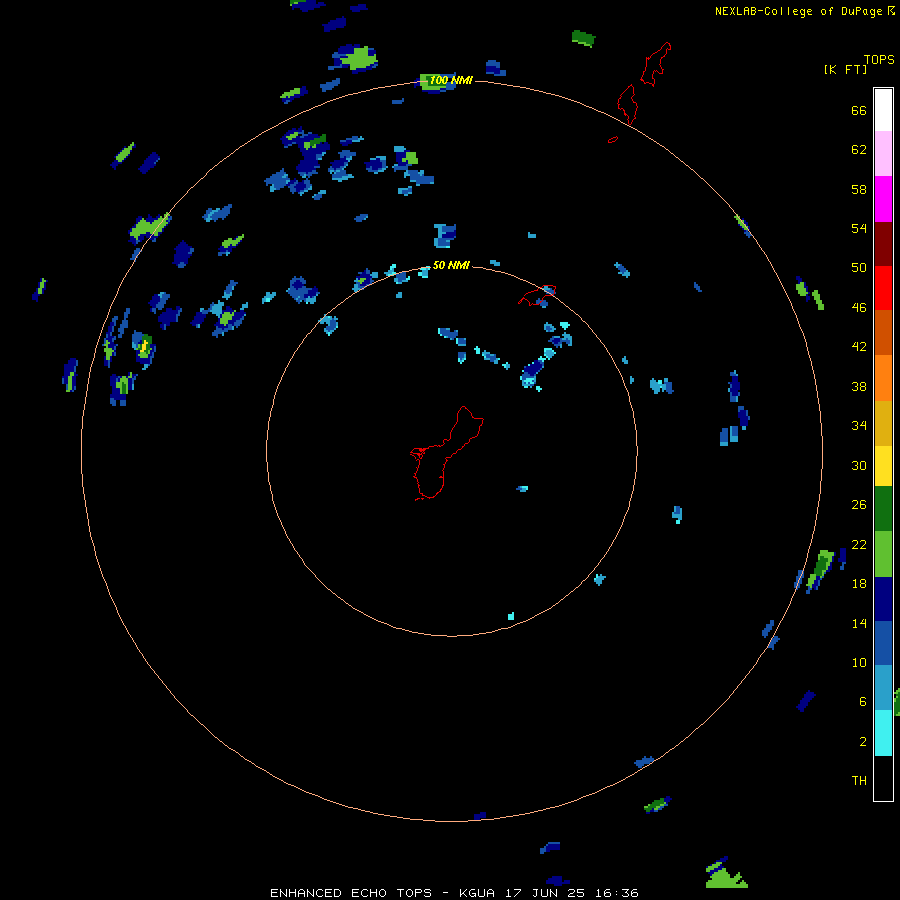Click the bright red legend swatch
900x900 pixels.
[x=883, y=288]
